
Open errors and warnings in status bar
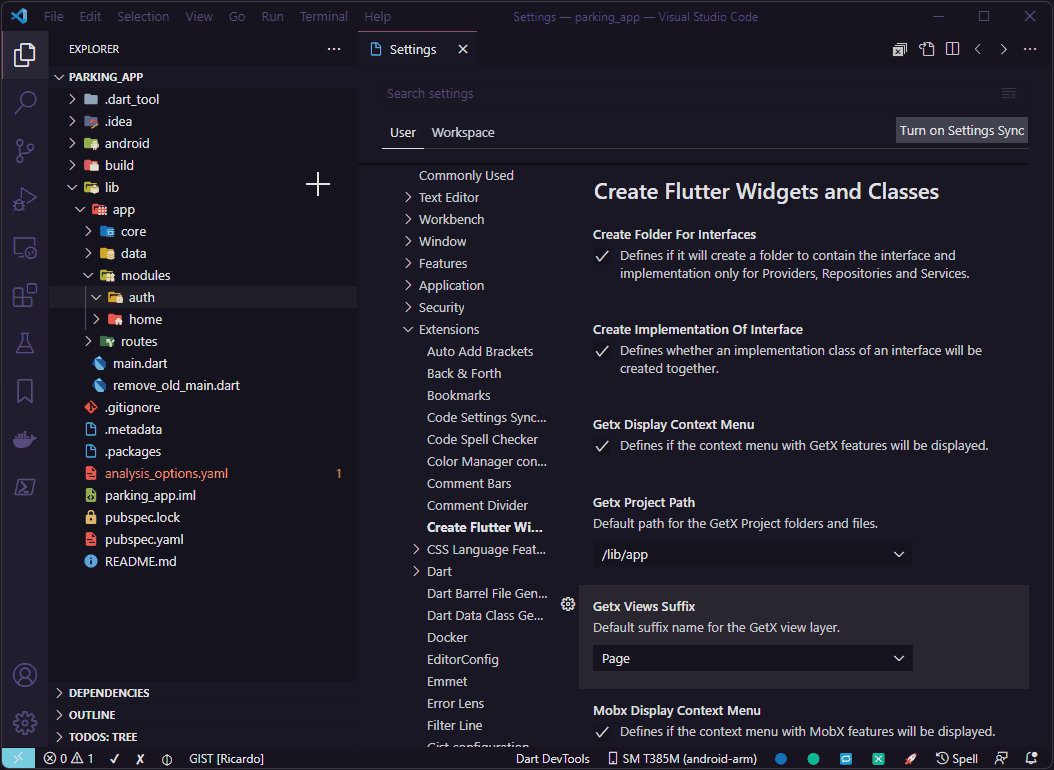point(69,759)
